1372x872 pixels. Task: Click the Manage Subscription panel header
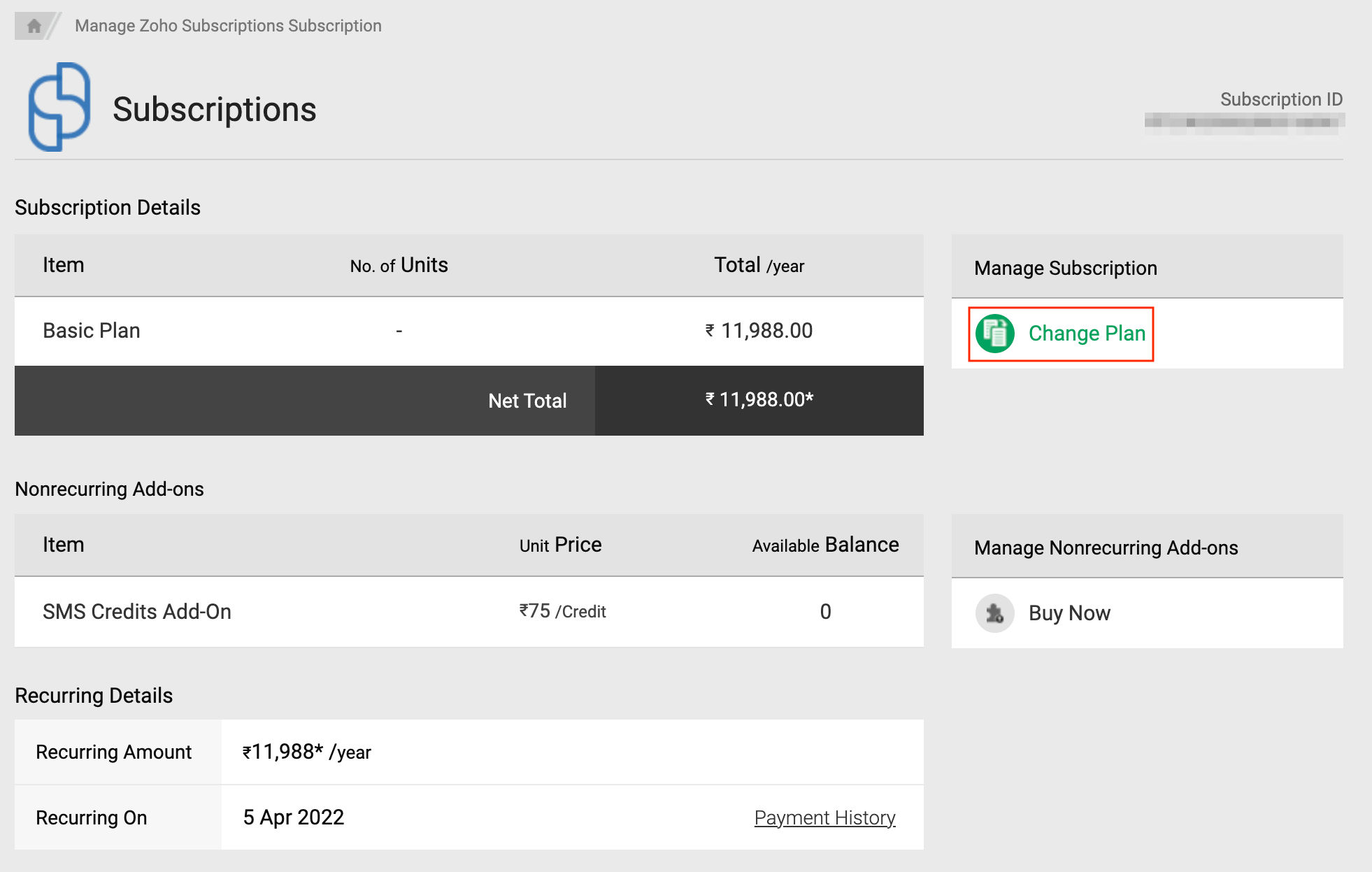coord(1065,268)
